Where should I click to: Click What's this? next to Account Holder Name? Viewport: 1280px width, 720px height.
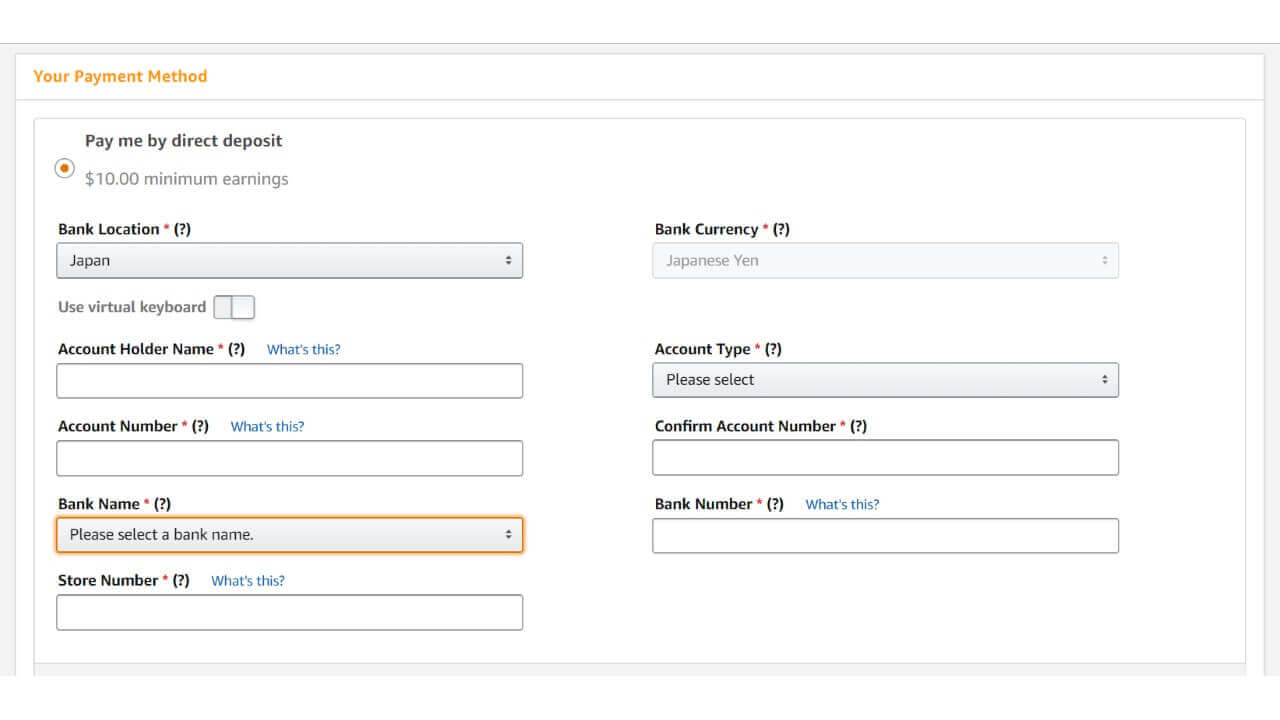303,350
